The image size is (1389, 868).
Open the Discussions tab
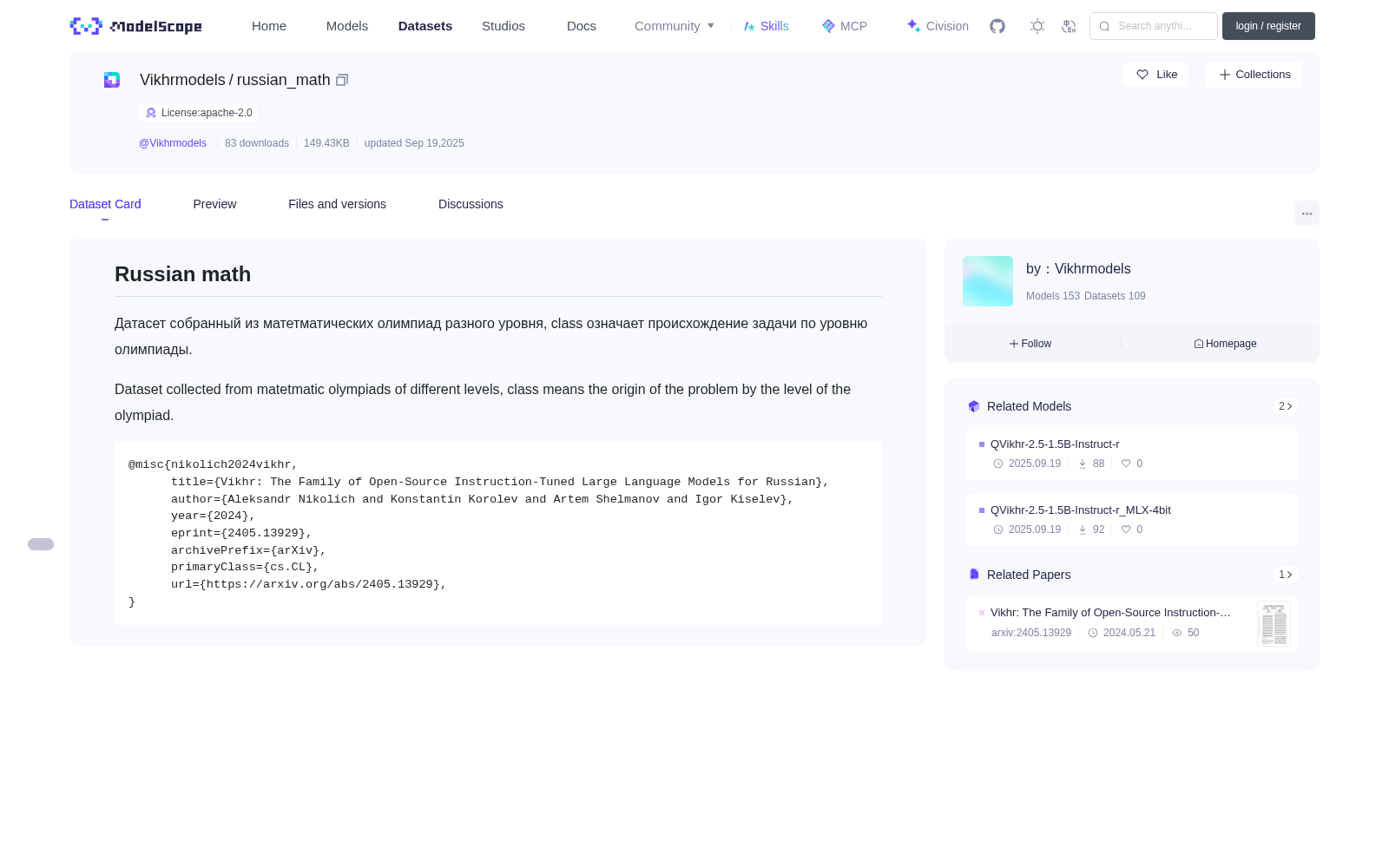[471, 204]
